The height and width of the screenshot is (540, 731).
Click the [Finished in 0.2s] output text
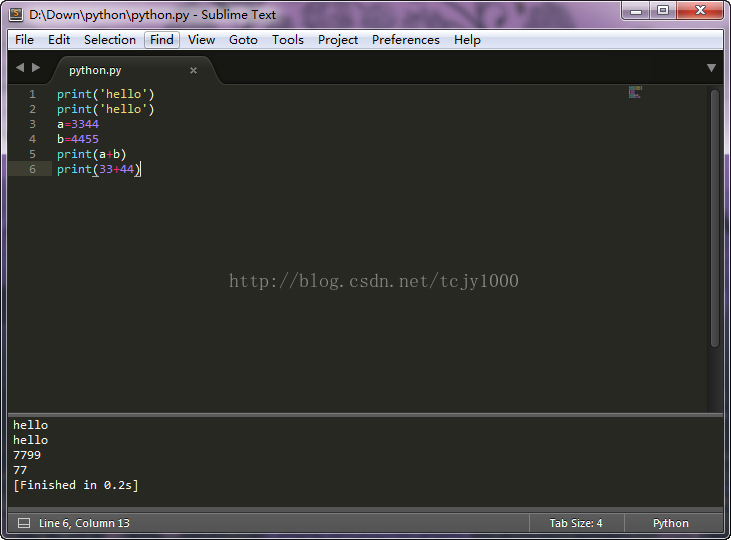(76, 485)
